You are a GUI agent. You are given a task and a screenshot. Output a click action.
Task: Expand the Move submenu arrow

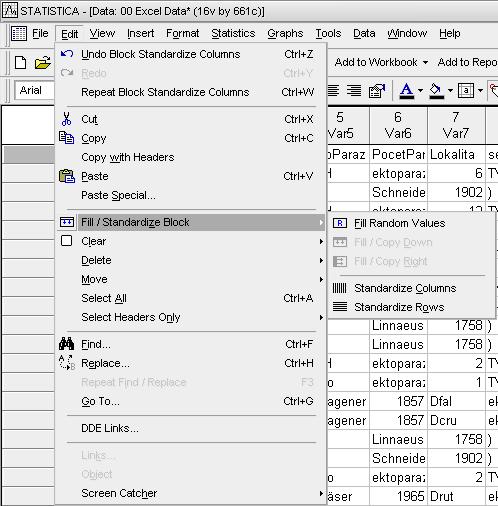click(321, 279)
